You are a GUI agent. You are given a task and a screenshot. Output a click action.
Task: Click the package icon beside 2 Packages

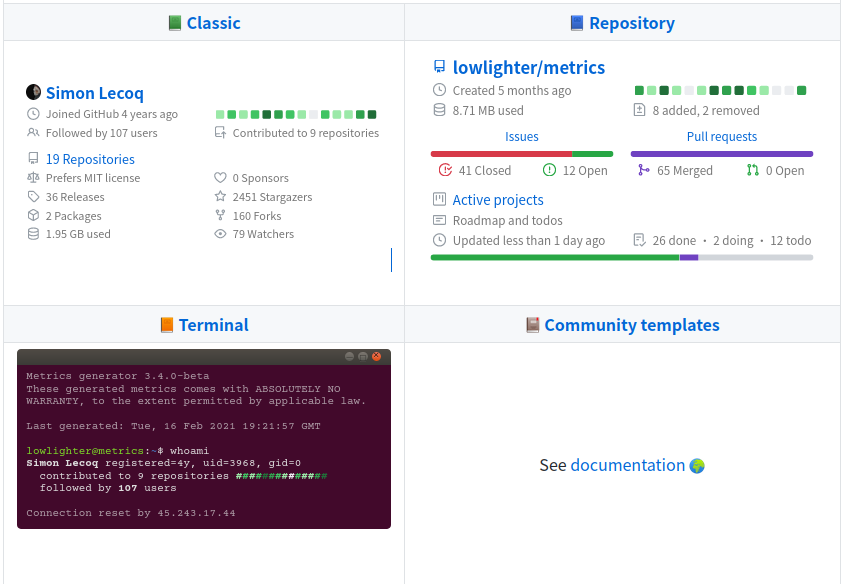tap(33, 216)
